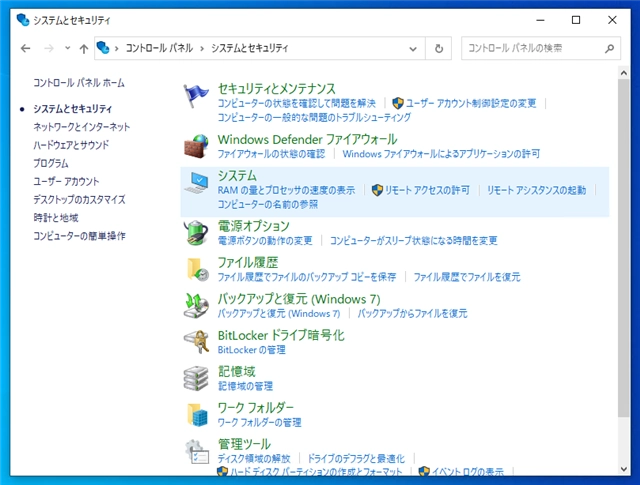Click Windows ファイアウォールによるアプリケーションの許可

pyautogui.click(x=441, y=154)
